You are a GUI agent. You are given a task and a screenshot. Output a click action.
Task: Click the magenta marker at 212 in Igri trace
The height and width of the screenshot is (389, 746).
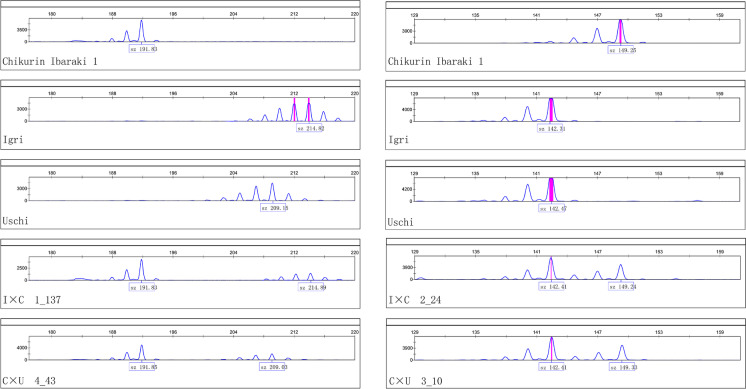pos(294,109)
